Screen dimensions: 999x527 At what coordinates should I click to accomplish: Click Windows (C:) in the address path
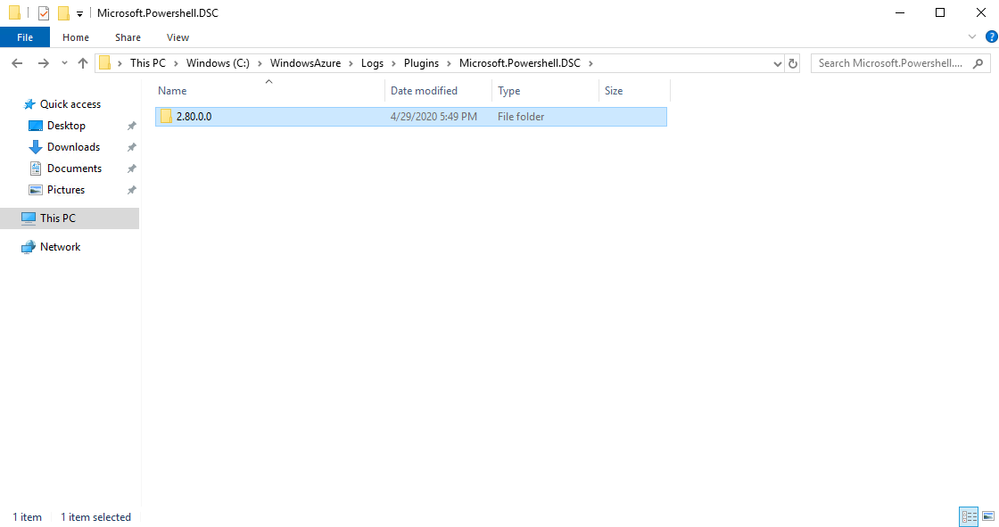click(218, 63)
